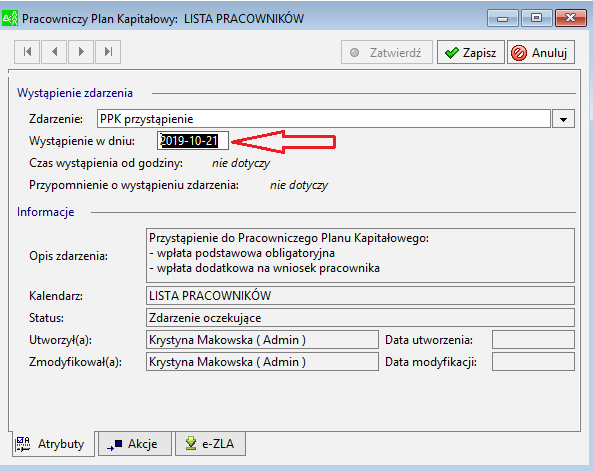Image resolution: width=593 pixels, height=471 pixels.
Task: Click the green app icon in title bar
Action: pos(9,19)
